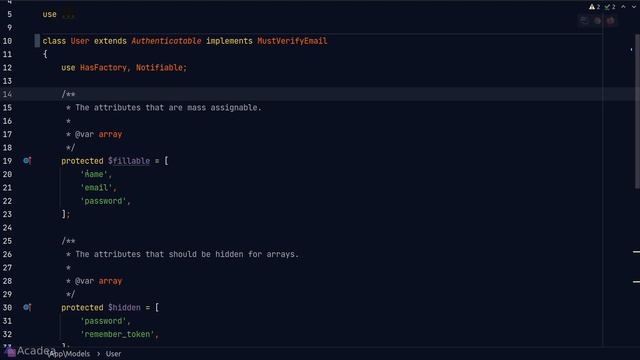The width and height of the screenshot is (640, 360).
Task: Jump to previous highlighted problem arrow
Action: point(623,7)
